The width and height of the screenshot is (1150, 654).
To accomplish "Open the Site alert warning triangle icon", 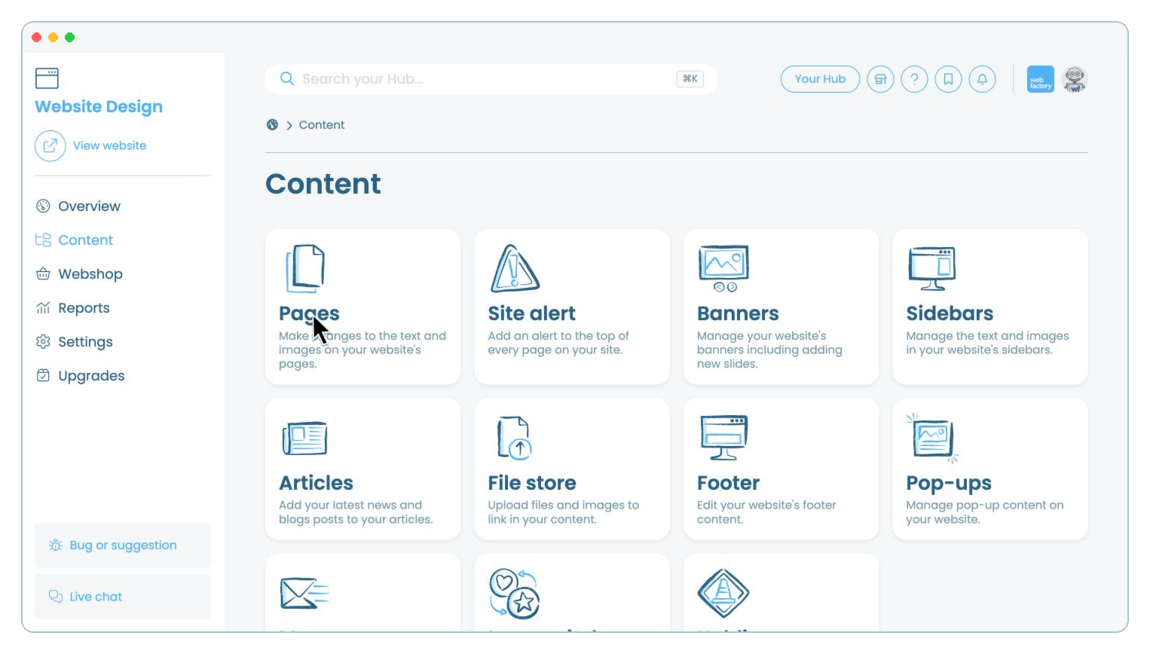I will [515, 268].
